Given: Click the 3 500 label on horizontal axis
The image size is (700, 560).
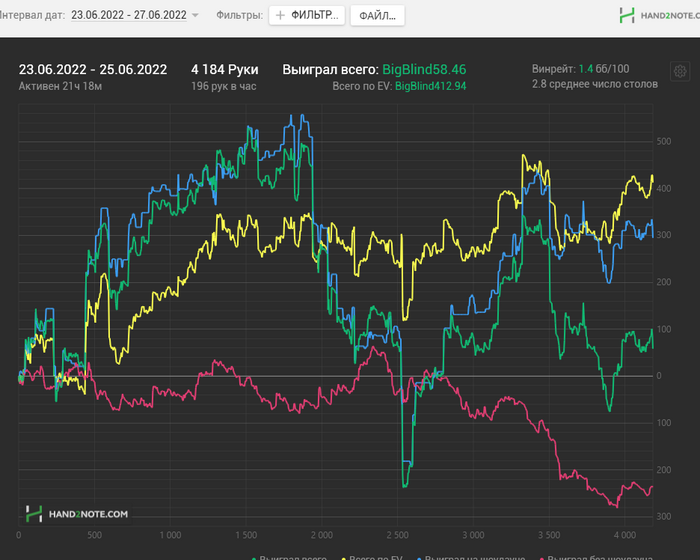Looking at the screenshot, I should point(549,535).
